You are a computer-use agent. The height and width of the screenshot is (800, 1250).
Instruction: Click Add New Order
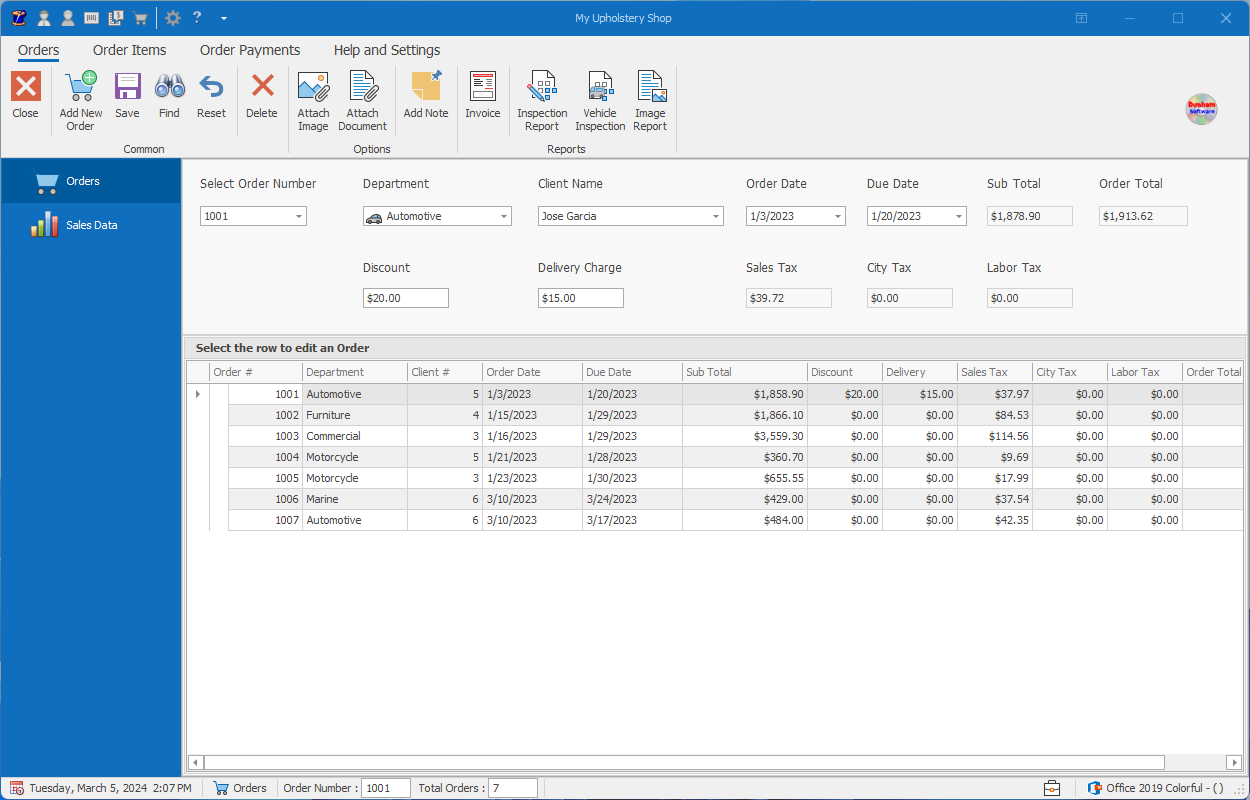pyautogui.click(x=80, y=95)
